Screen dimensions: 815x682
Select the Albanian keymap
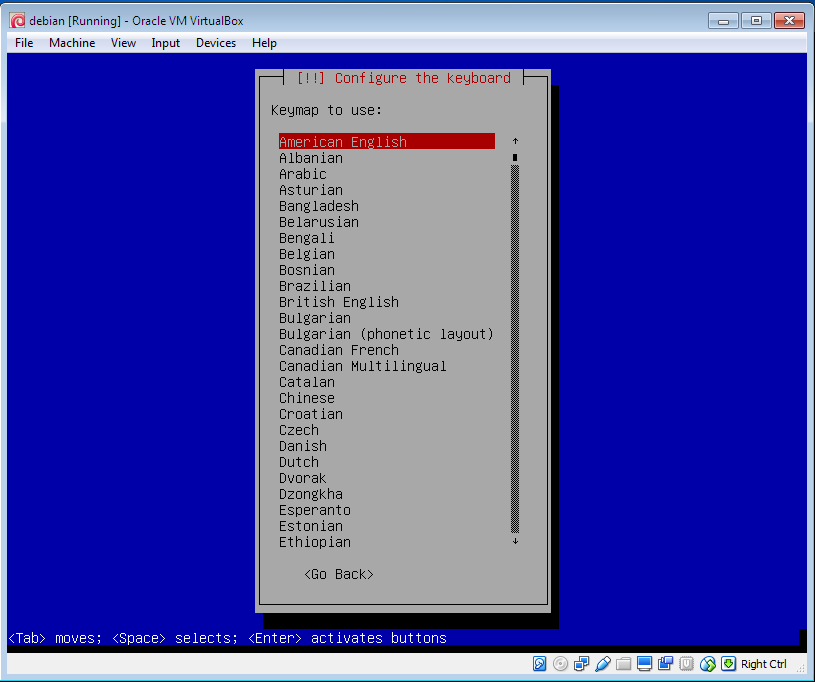coord(311,158)
